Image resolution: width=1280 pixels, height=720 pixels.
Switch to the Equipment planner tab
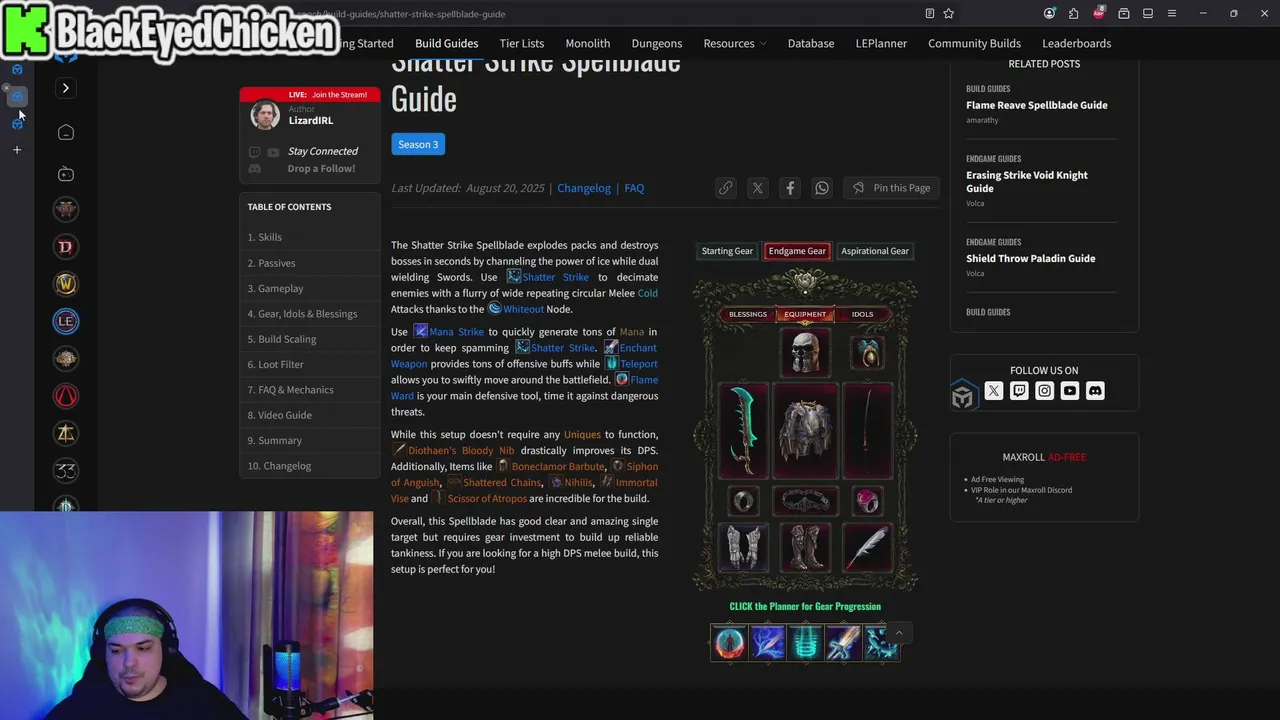click(805, 314)
